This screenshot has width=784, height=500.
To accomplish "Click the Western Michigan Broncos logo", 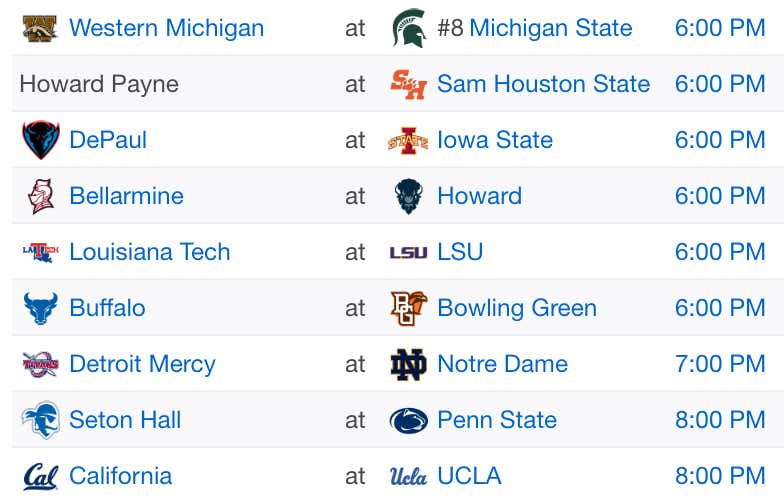I will tap(40, 28).
